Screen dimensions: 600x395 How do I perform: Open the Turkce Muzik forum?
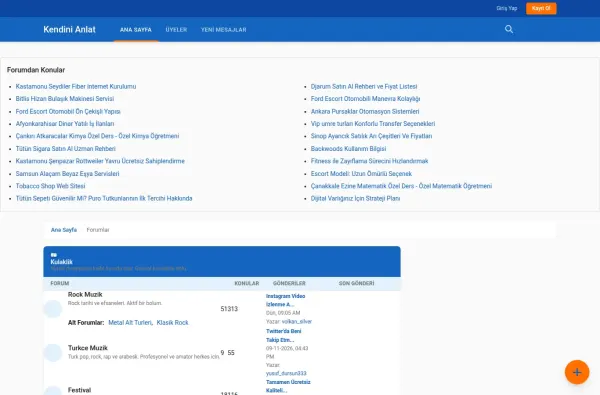pyautogui.click(x=88, y=348)
